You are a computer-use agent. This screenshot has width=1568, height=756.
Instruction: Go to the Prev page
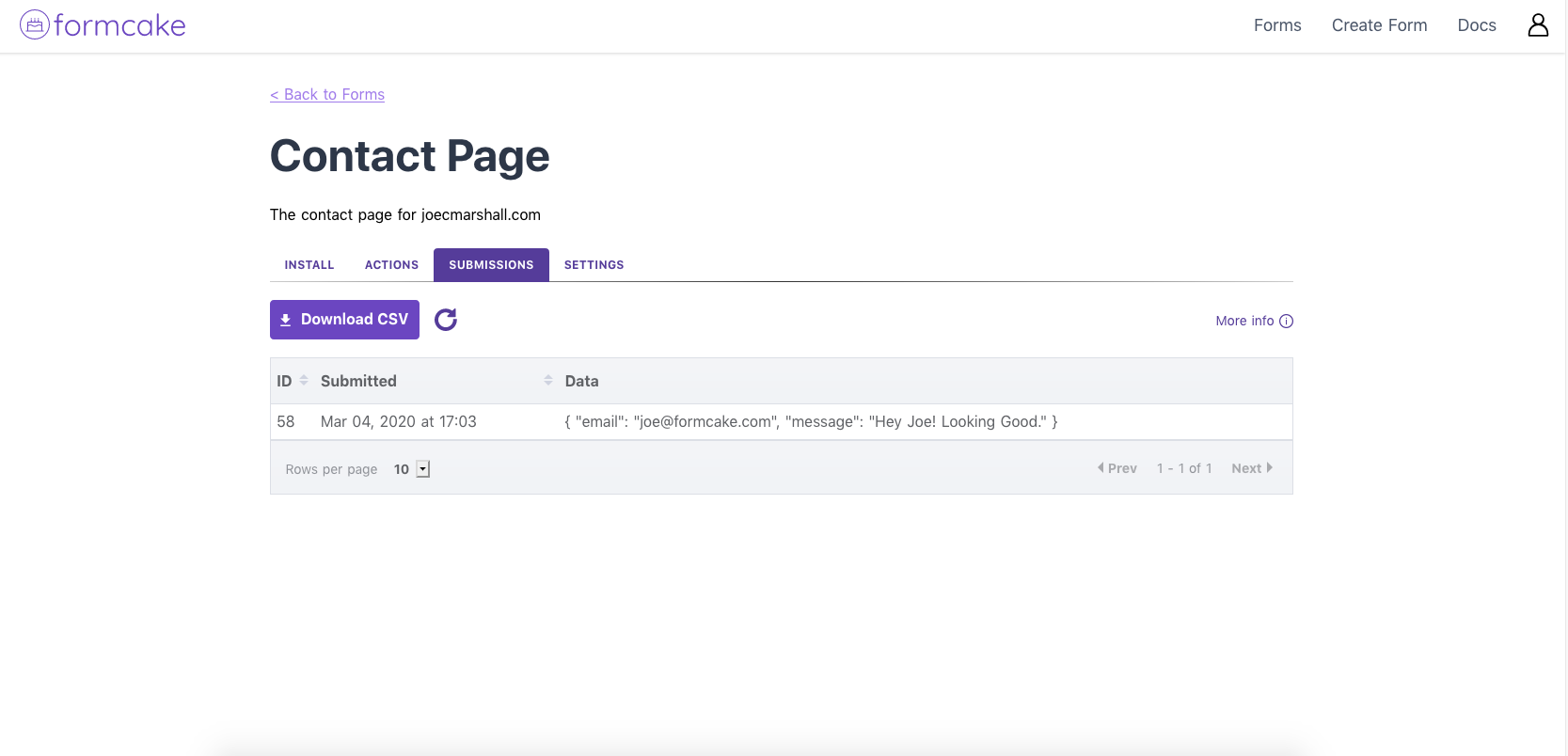pos(1117,468)
